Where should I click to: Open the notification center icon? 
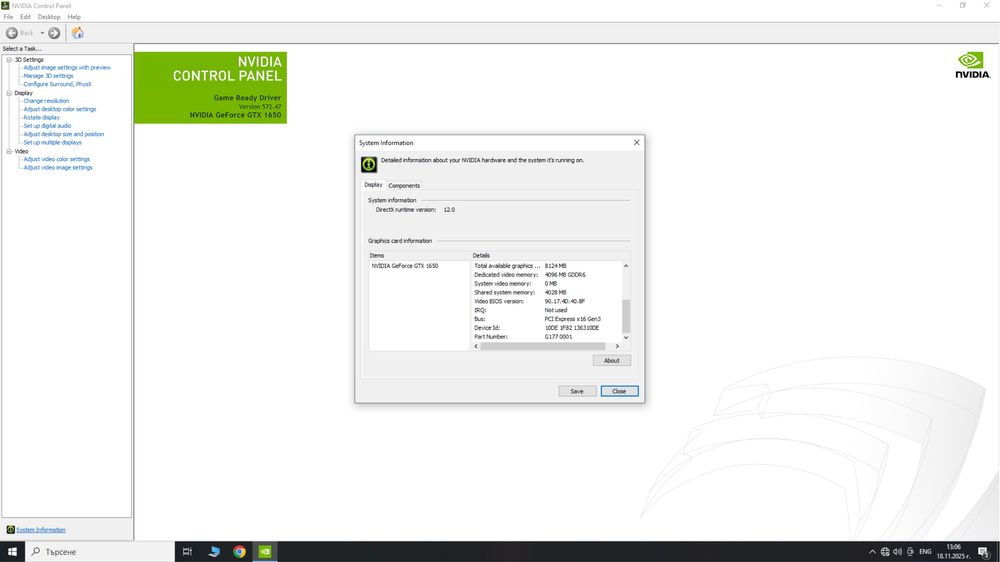pos(984,552)
